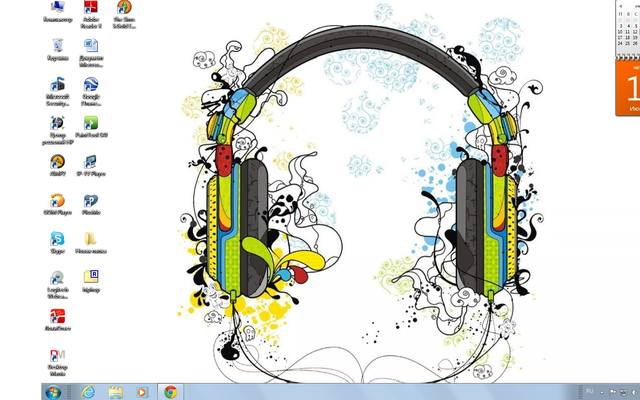Select the Microsoft Security Essentials shortcut
Viewport: 640px width, 400px height.
[58, 86]
